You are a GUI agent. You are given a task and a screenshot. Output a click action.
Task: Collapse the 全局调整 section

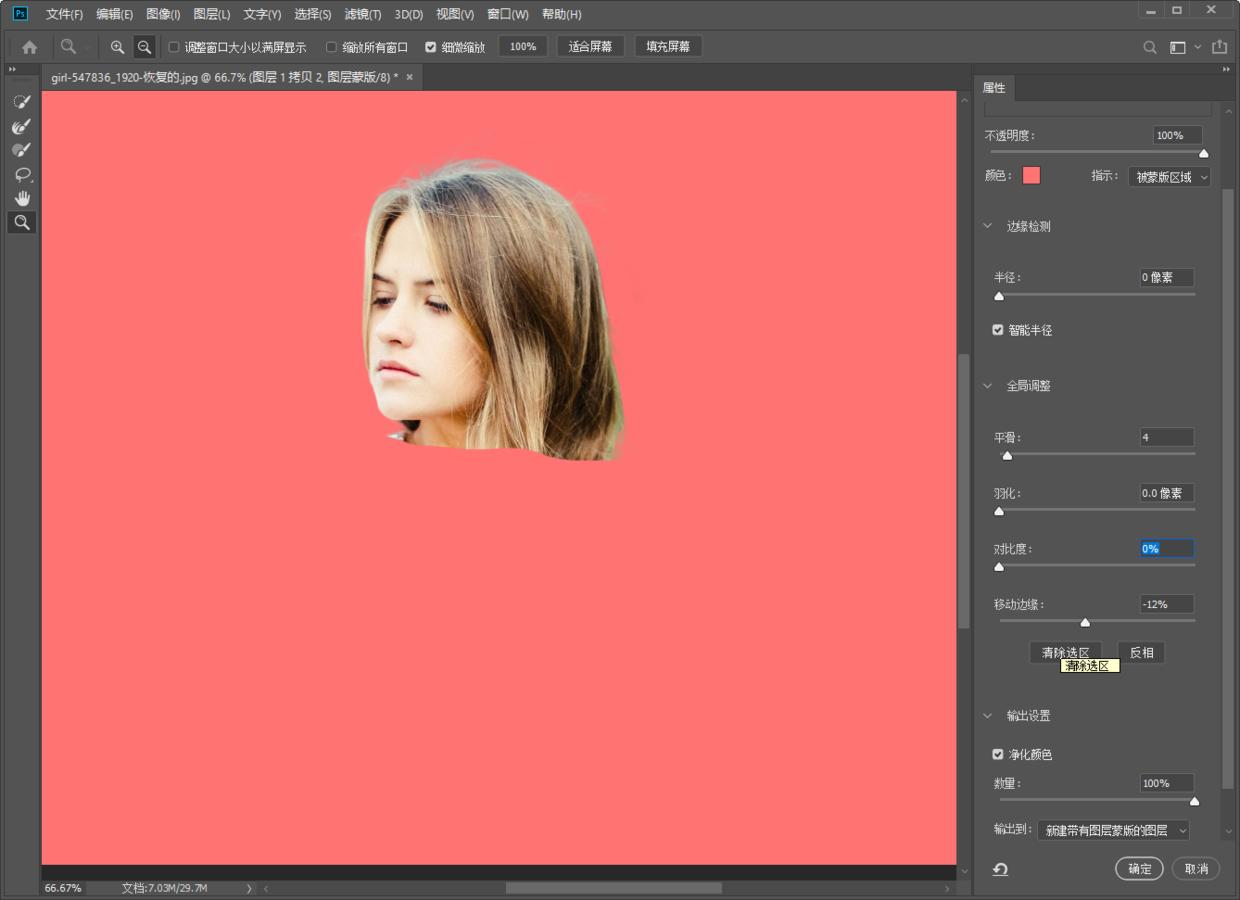pos(988,386)
